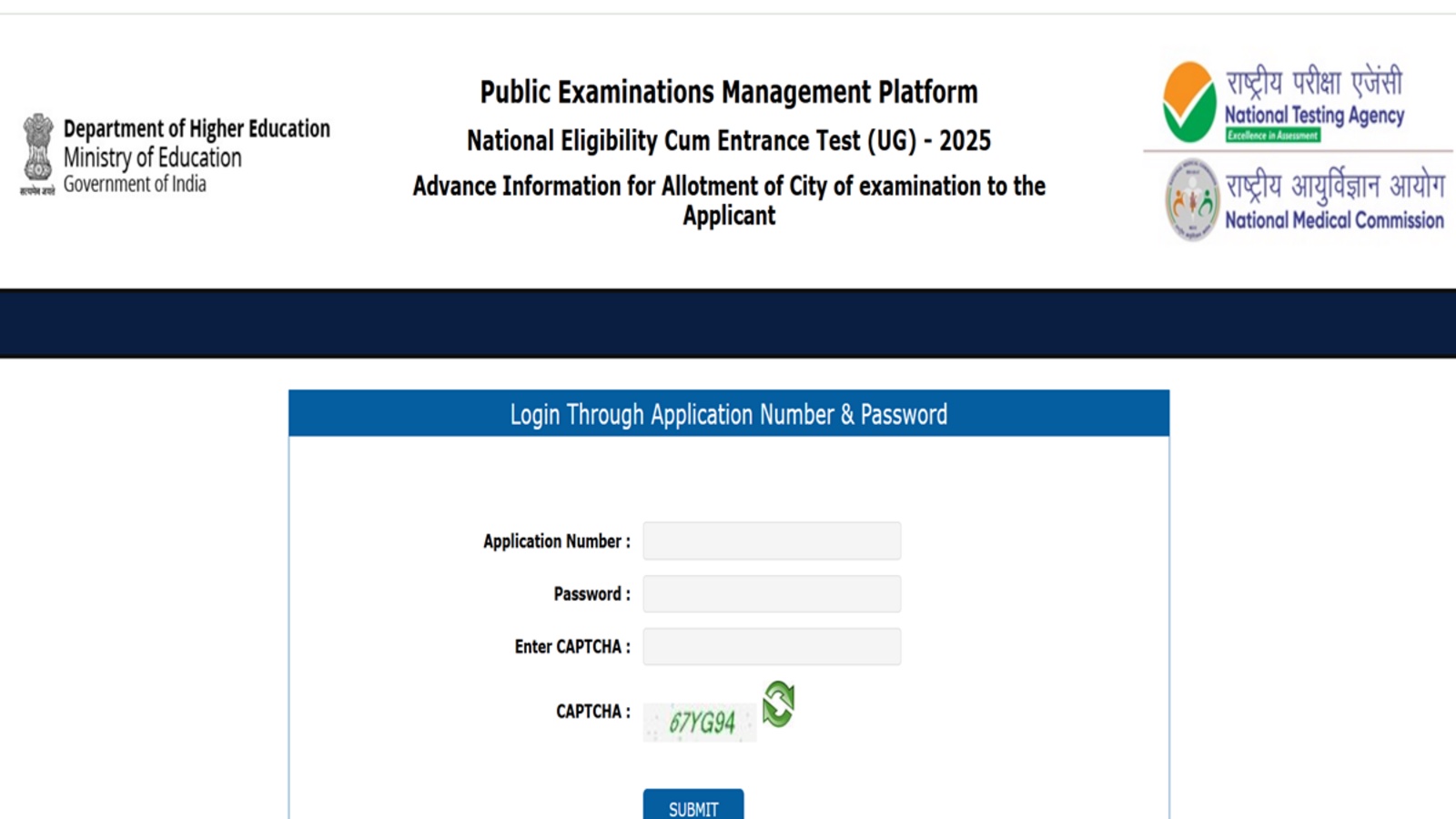Image resolution: width=1456 pixels, height=819 pixels.
Task: Click the Ministry of Education label
Action: click(152, 157)
